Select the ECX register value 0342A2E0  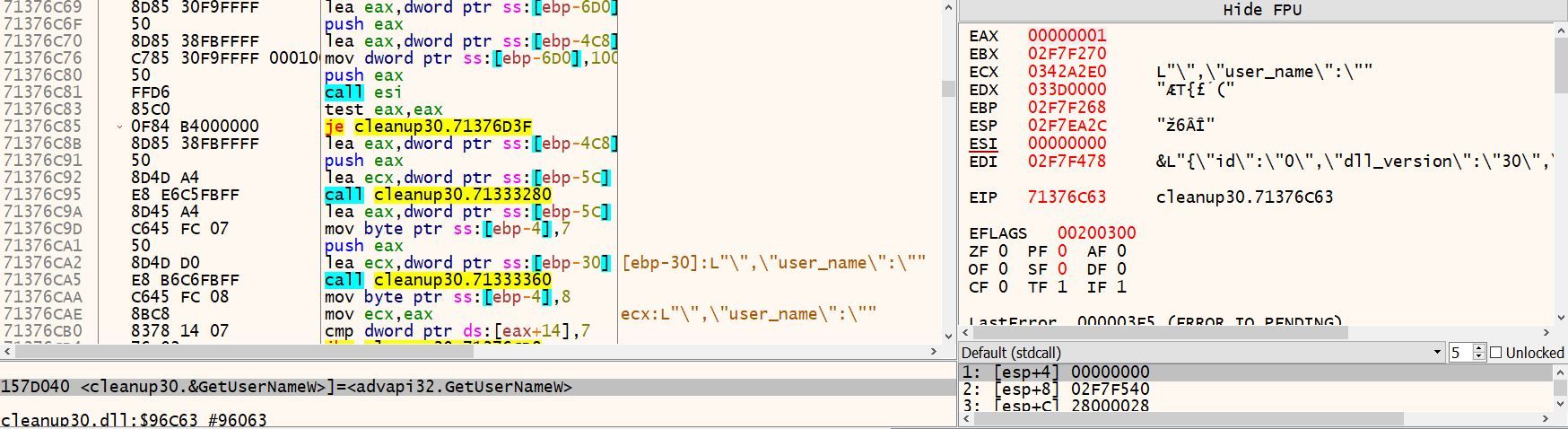click(x=1067, y=72)
